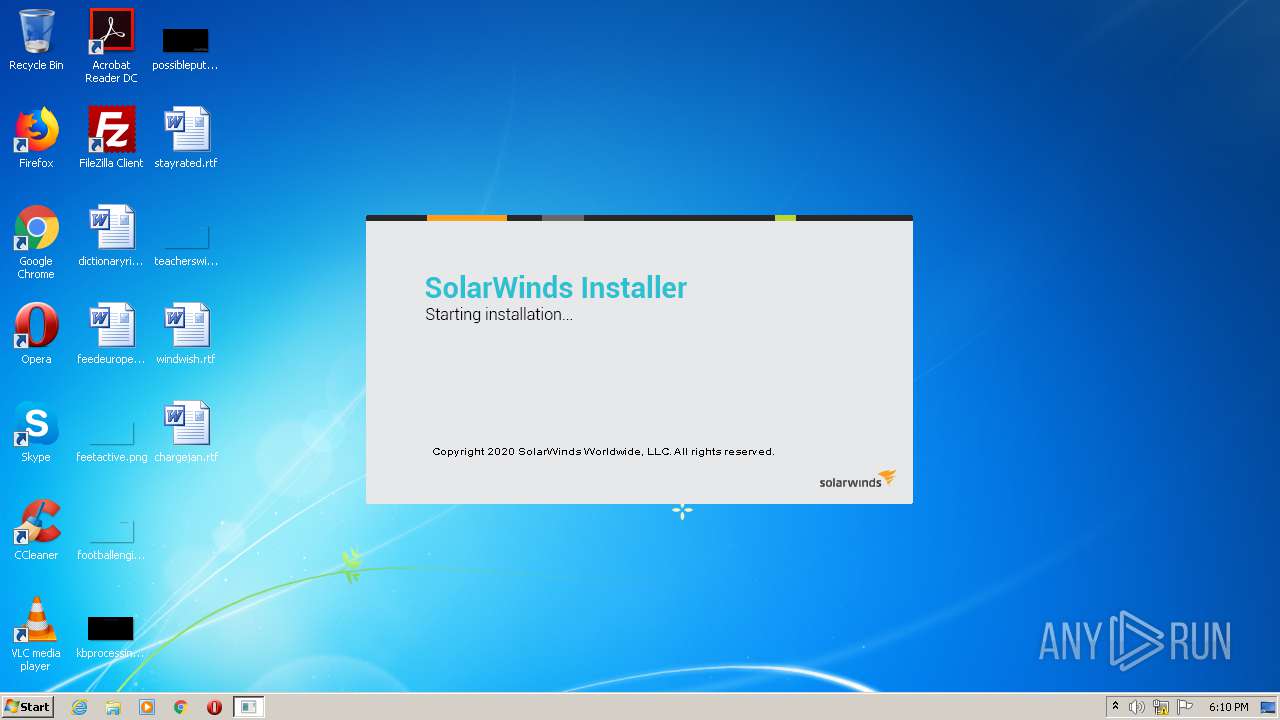This screenshot has height=720, width=1280.
Task: Click the Copyright 2020 SolarWinds notice
Action: click(x=603, y=452)
